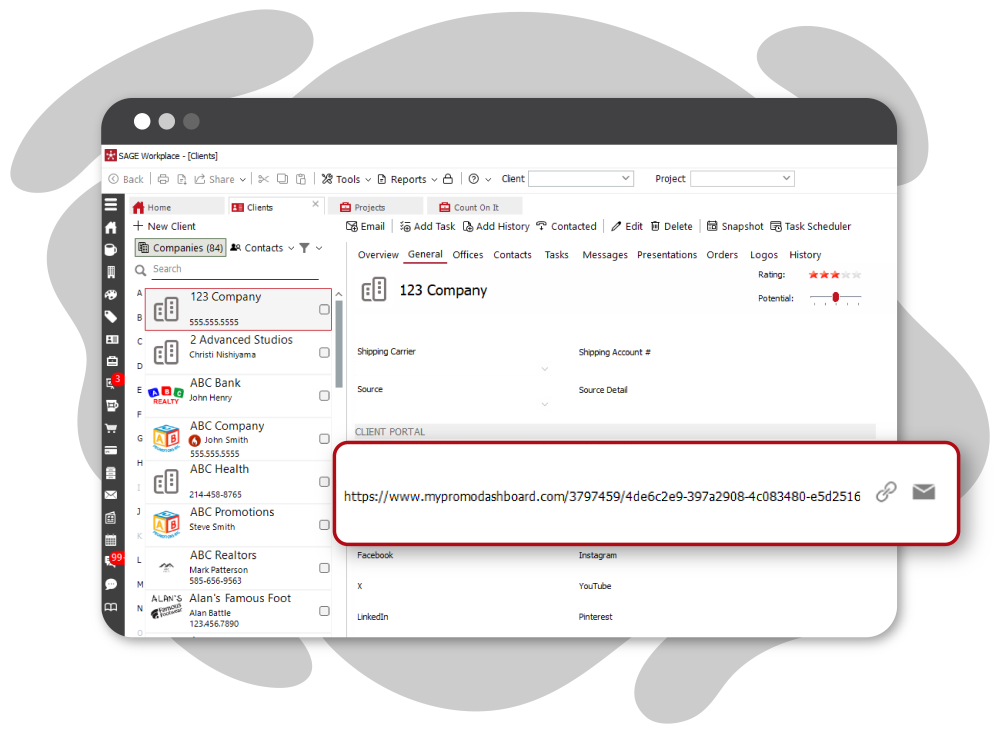Open the Tools dropdown menu

pos(346,179)
